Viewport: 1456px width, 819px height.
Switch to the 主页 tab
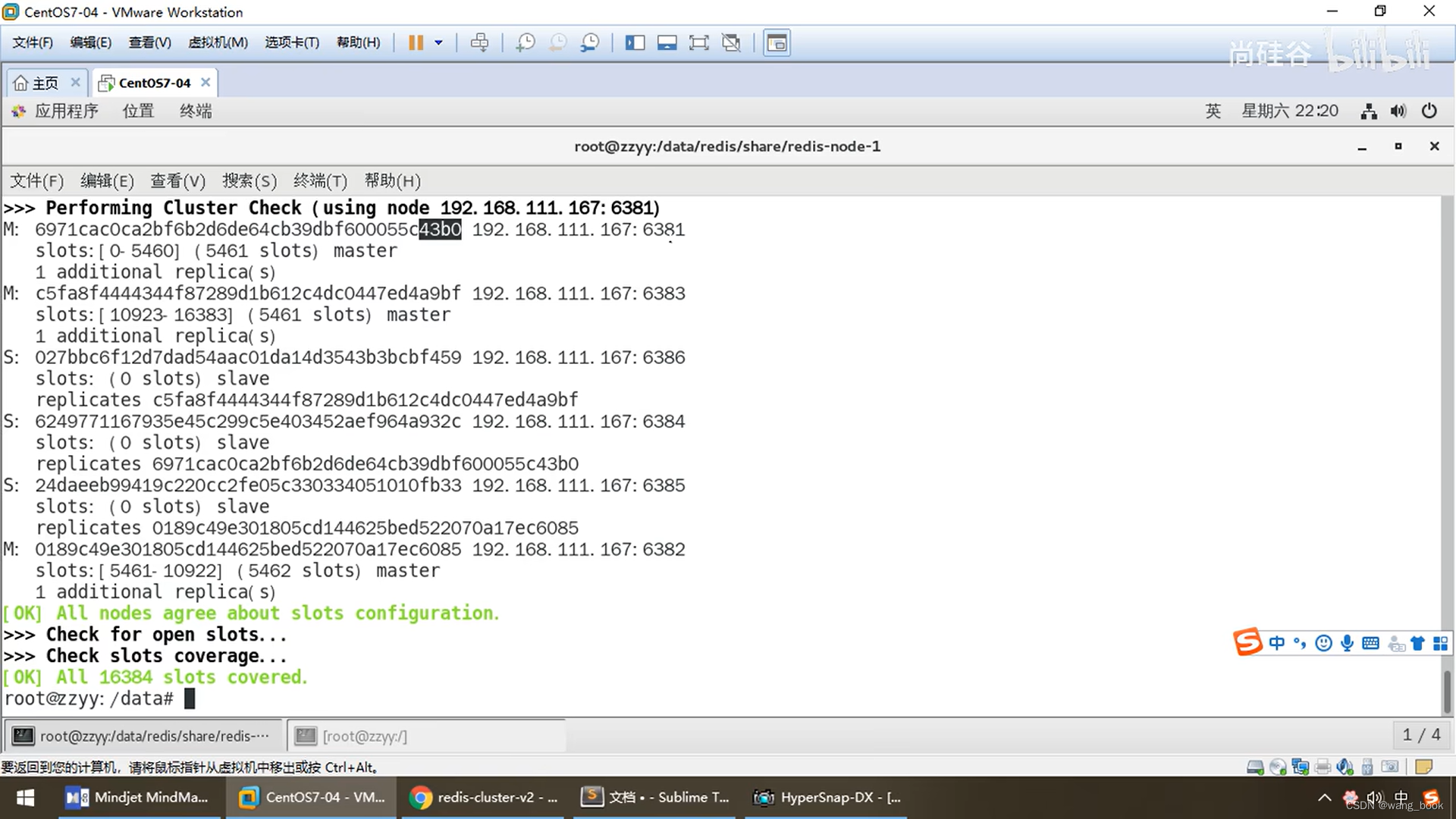(x=45, y=83)
